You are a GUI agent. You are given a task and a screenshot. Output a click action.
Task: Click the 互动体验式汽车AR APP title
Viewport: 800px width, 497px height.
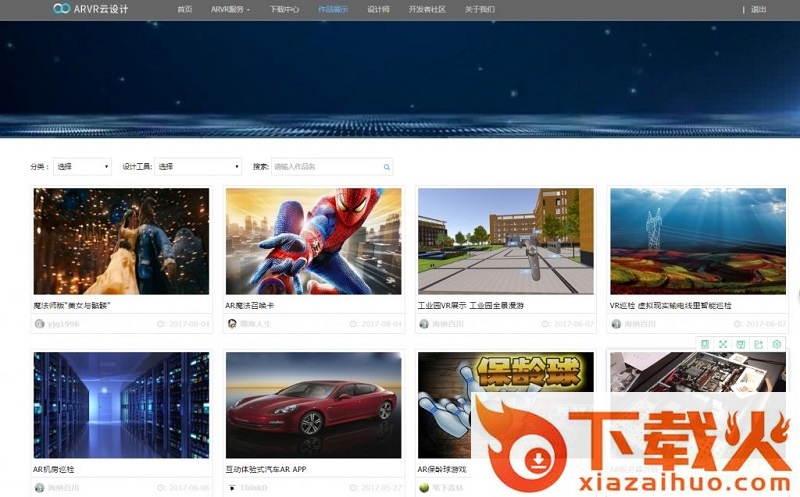tap(264, 468)
